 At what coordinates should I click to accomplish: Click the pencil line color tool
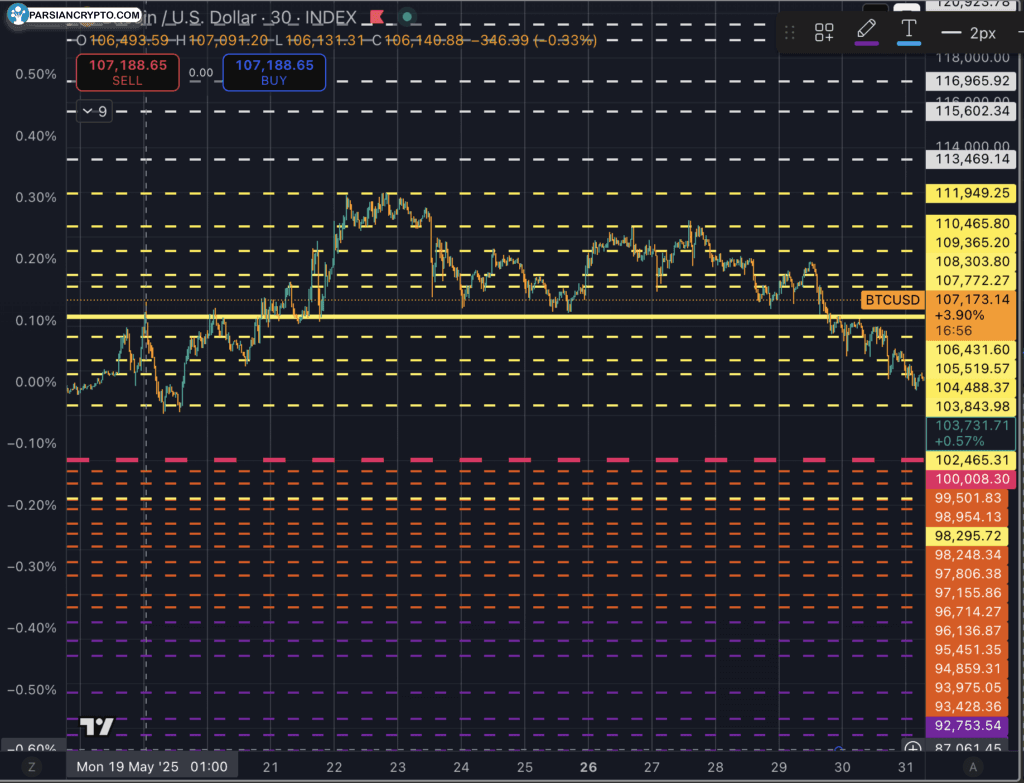coord(867,31)
